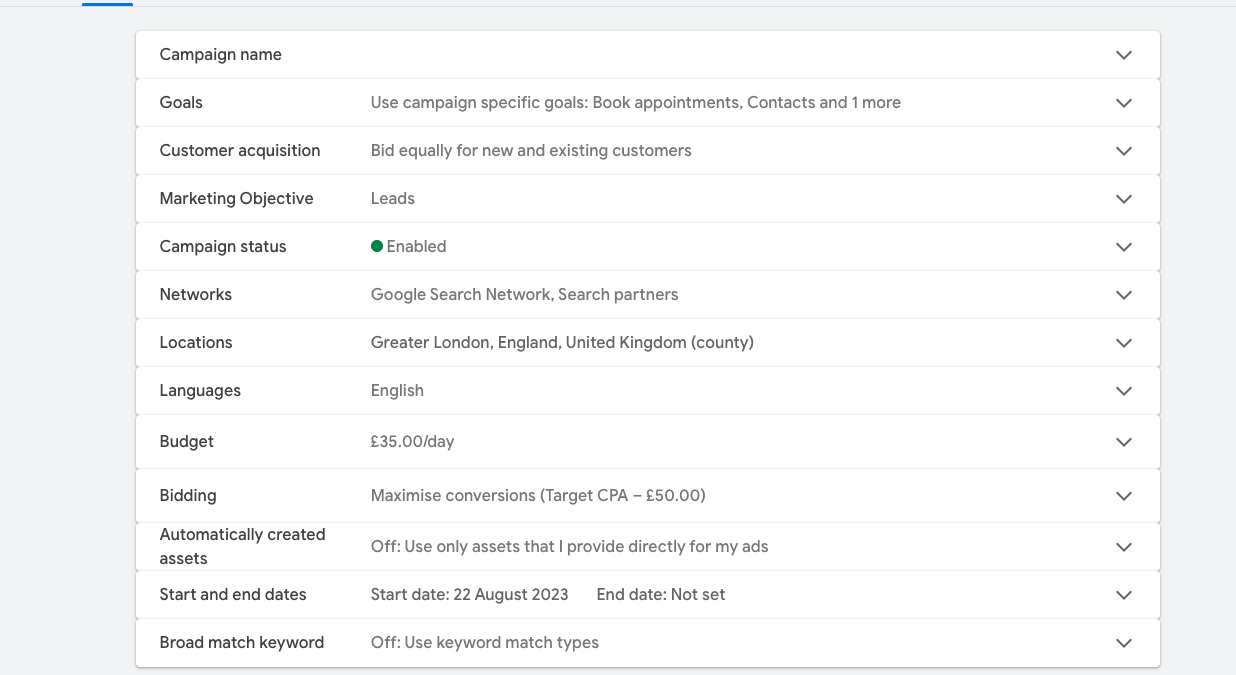Viewport: 1236px width, 675px height.
Task: Click the Greater London location value
Action: click(x=561, y=342)
